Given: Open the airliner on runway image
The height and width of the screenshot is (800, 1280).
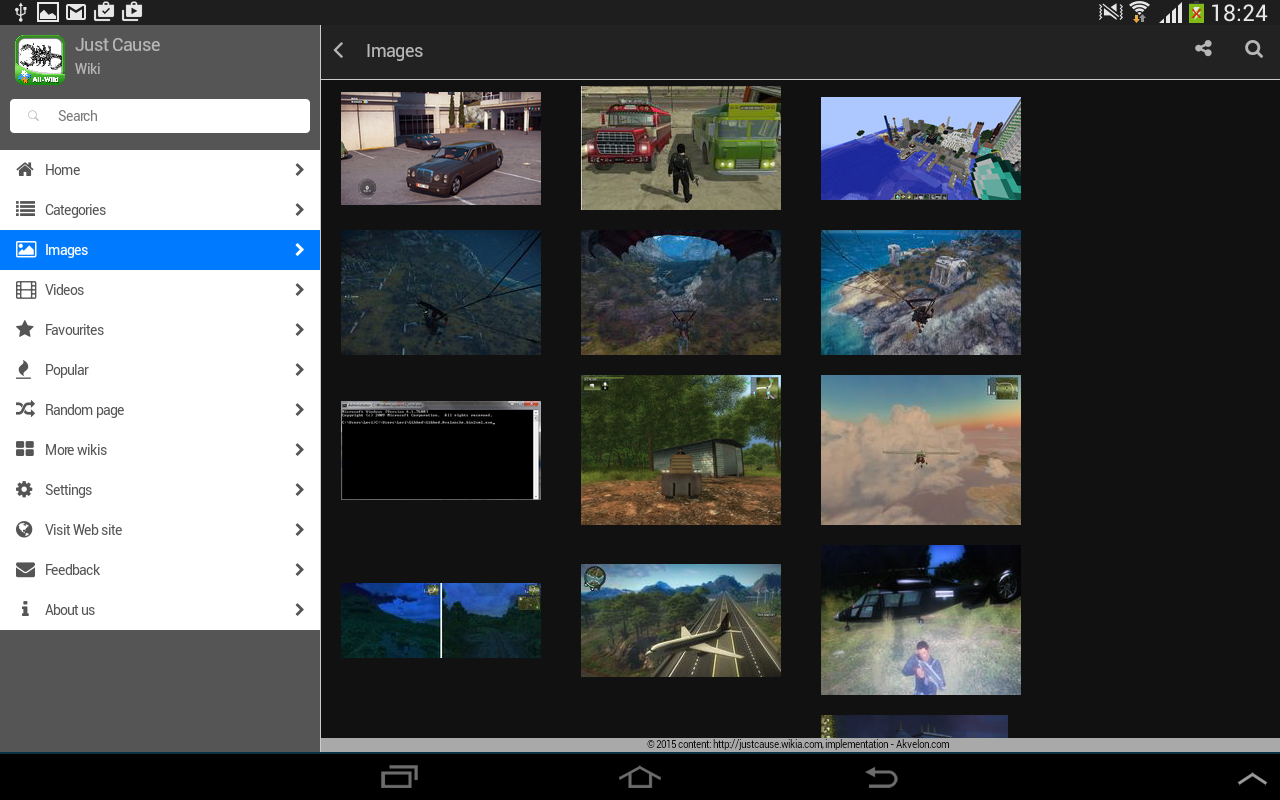Looking at the screenshot, I should coord(681,620).
